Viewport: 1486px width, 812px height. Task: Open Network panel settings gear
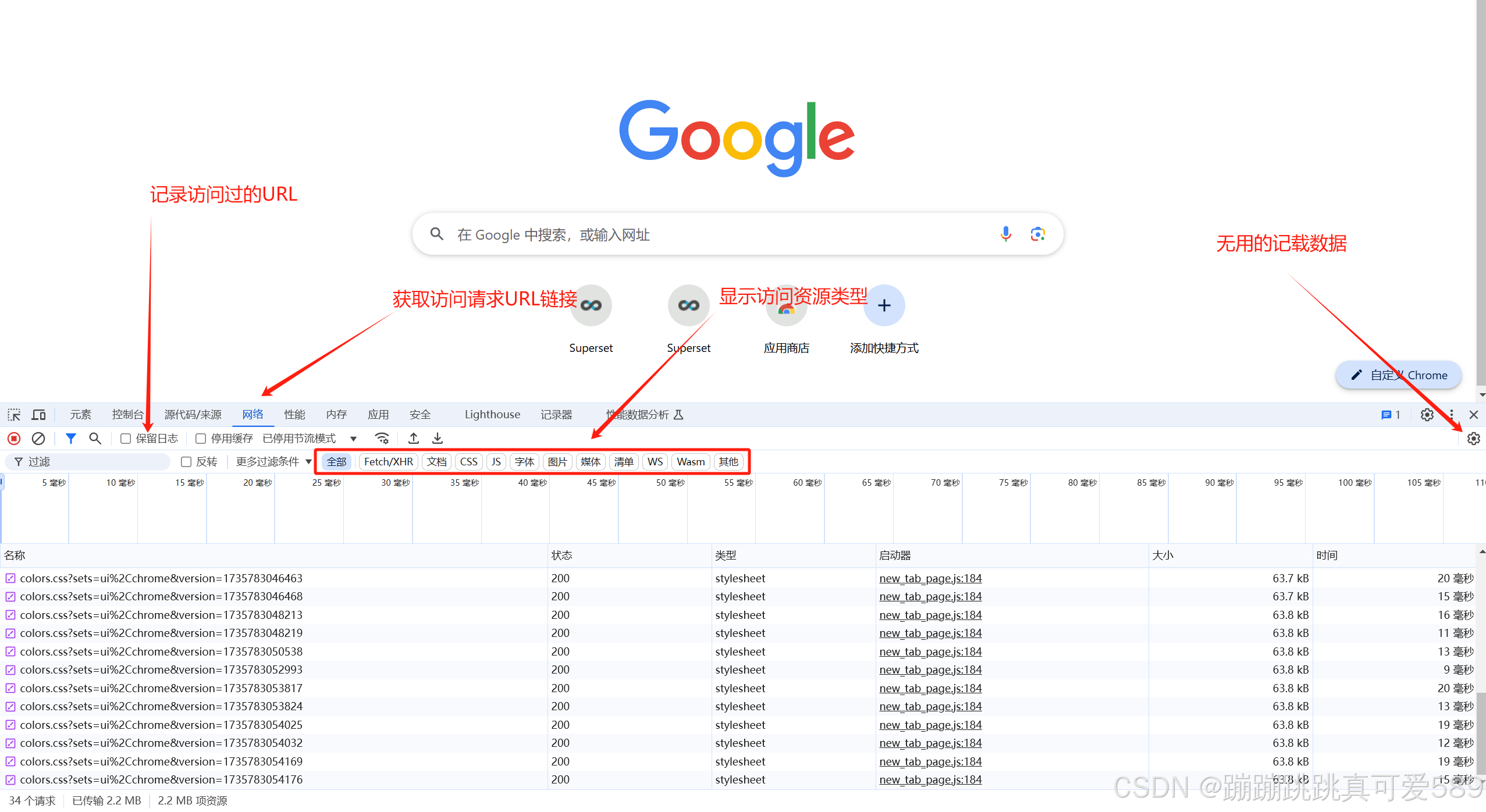(x=1473, y=439)
